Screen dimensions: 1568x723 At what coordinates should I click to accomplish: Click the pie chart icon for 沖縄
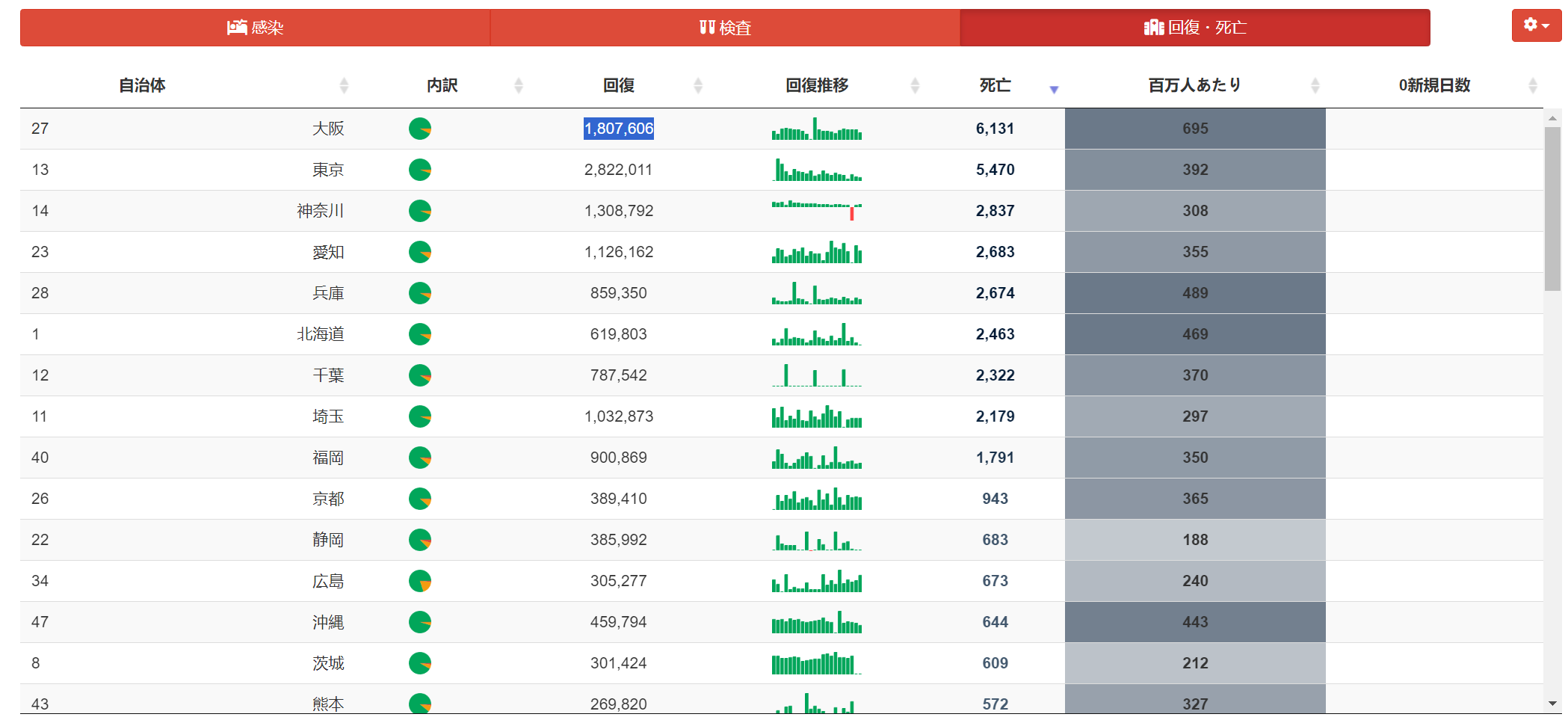coord(420,622)
